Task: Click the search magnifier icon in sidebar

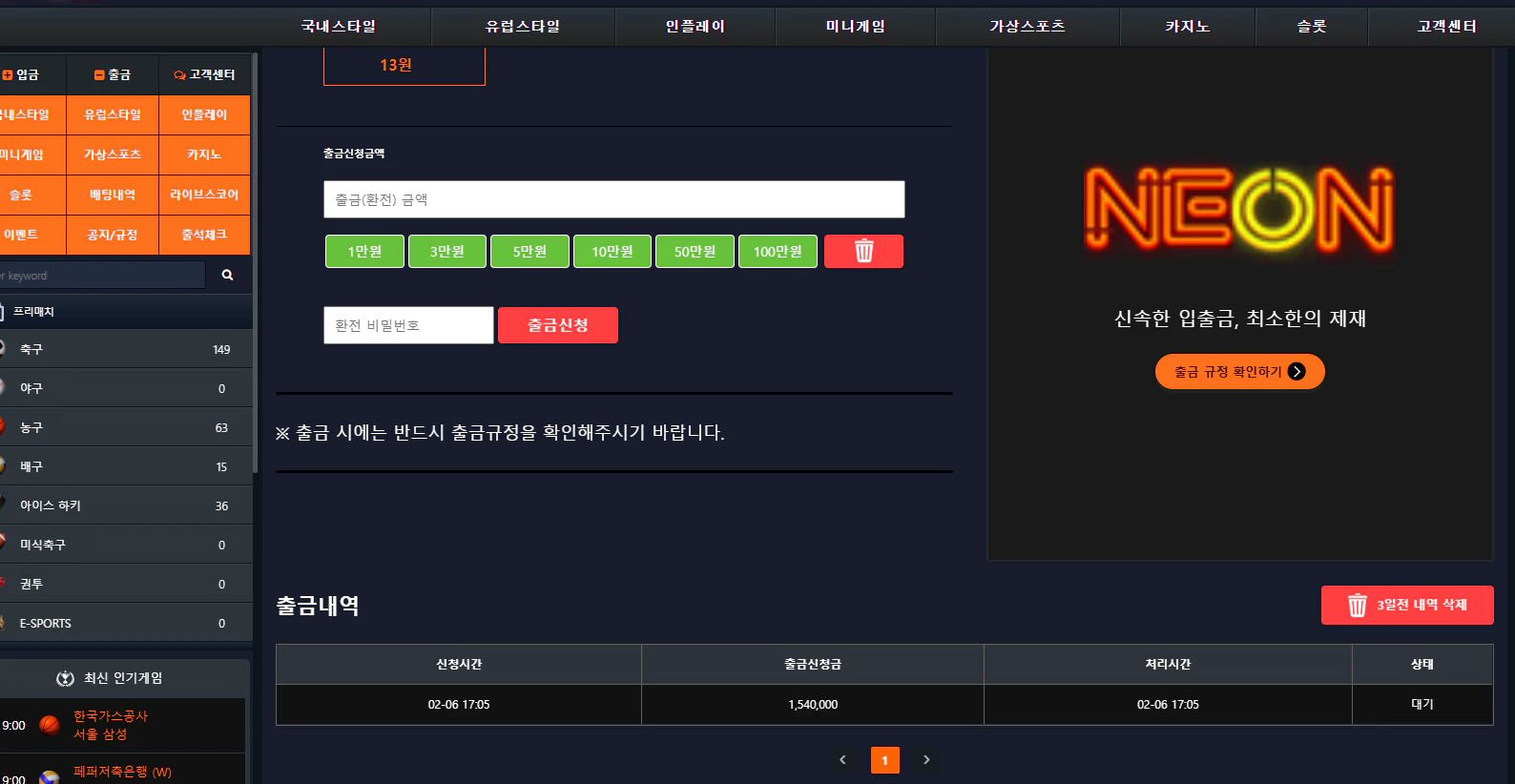Action: pyautogui.click(x=227, y=275)
